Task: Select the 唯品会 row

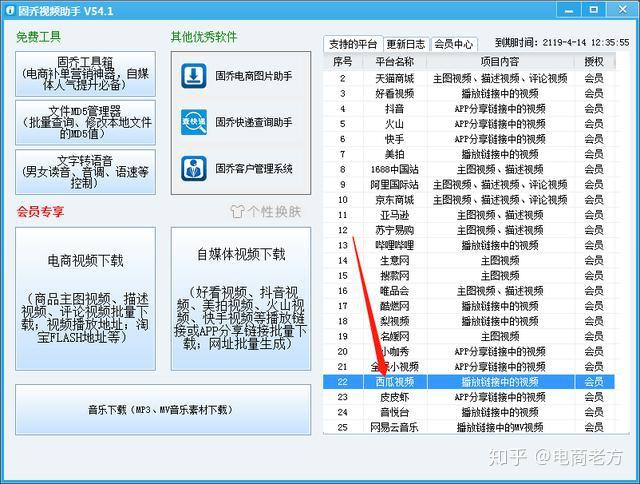Action: point(469,291)
